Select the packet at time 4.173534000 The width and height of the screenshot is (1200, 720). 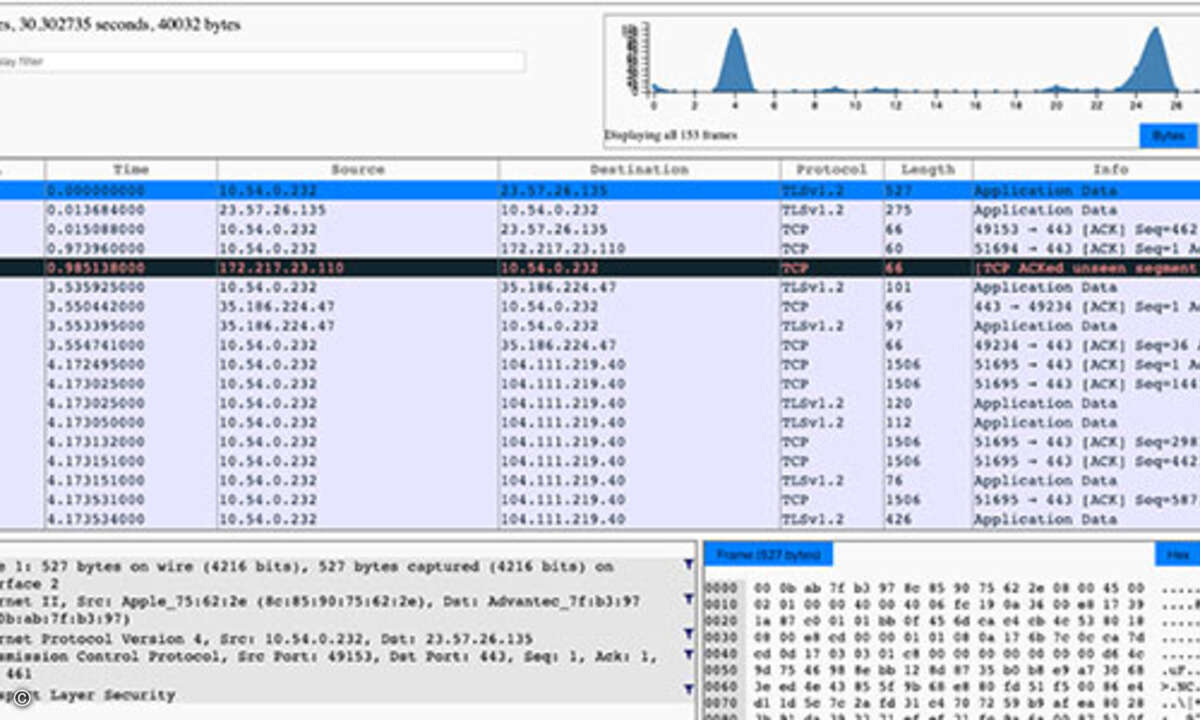coord(600,519)
